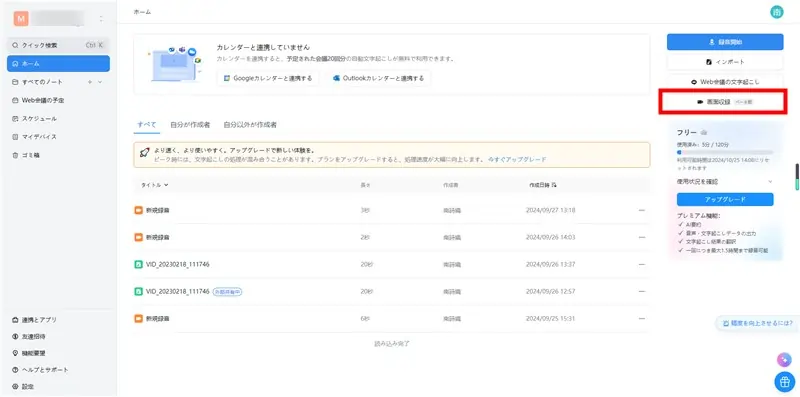Screen dimensions: 800x397
Task: Open more options for the 2024/09/27 13:18 row
Action: 642,210
